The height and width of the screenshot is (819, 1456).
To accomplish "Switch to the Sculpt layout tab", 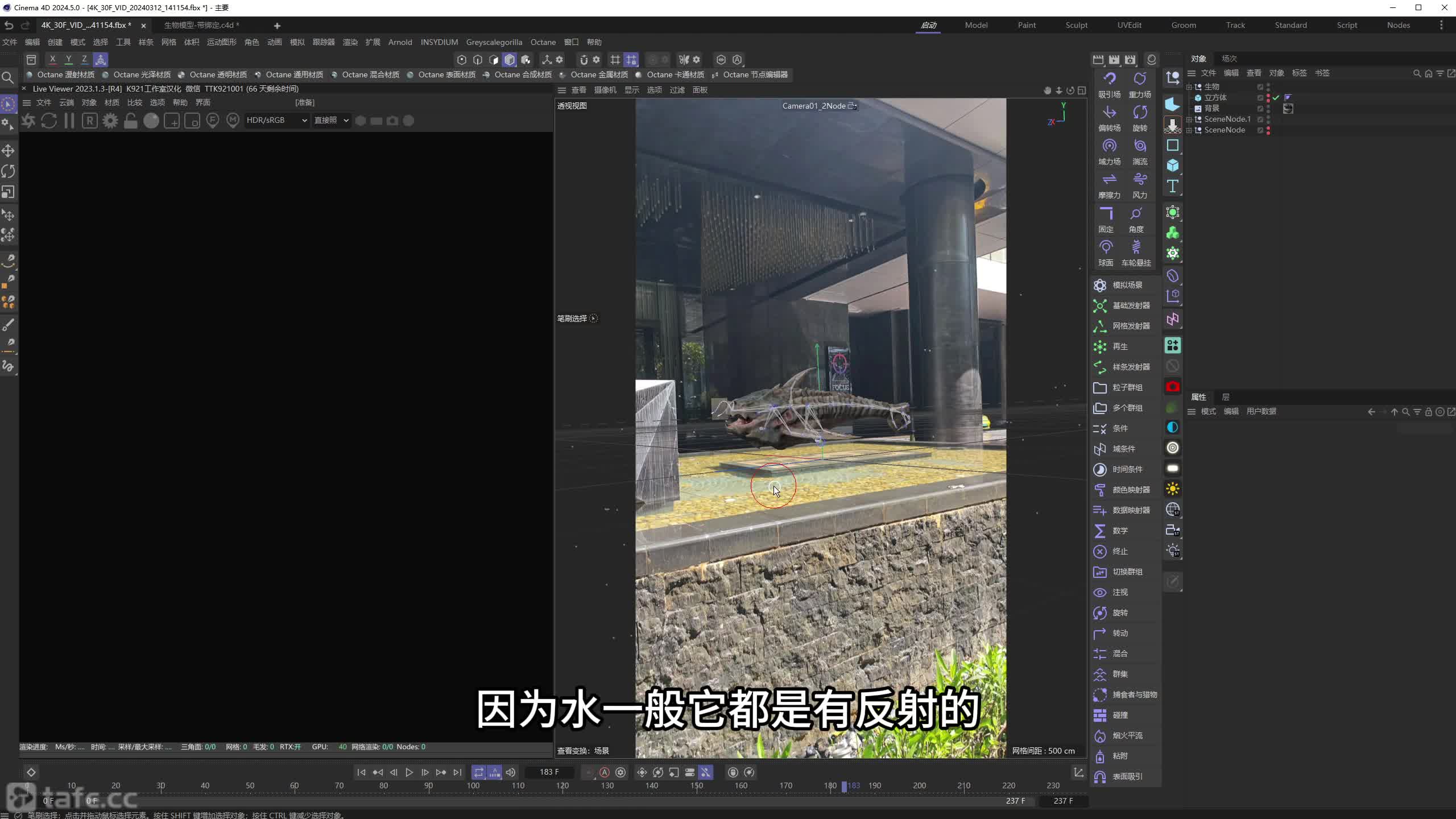I will coord(1077,25).
